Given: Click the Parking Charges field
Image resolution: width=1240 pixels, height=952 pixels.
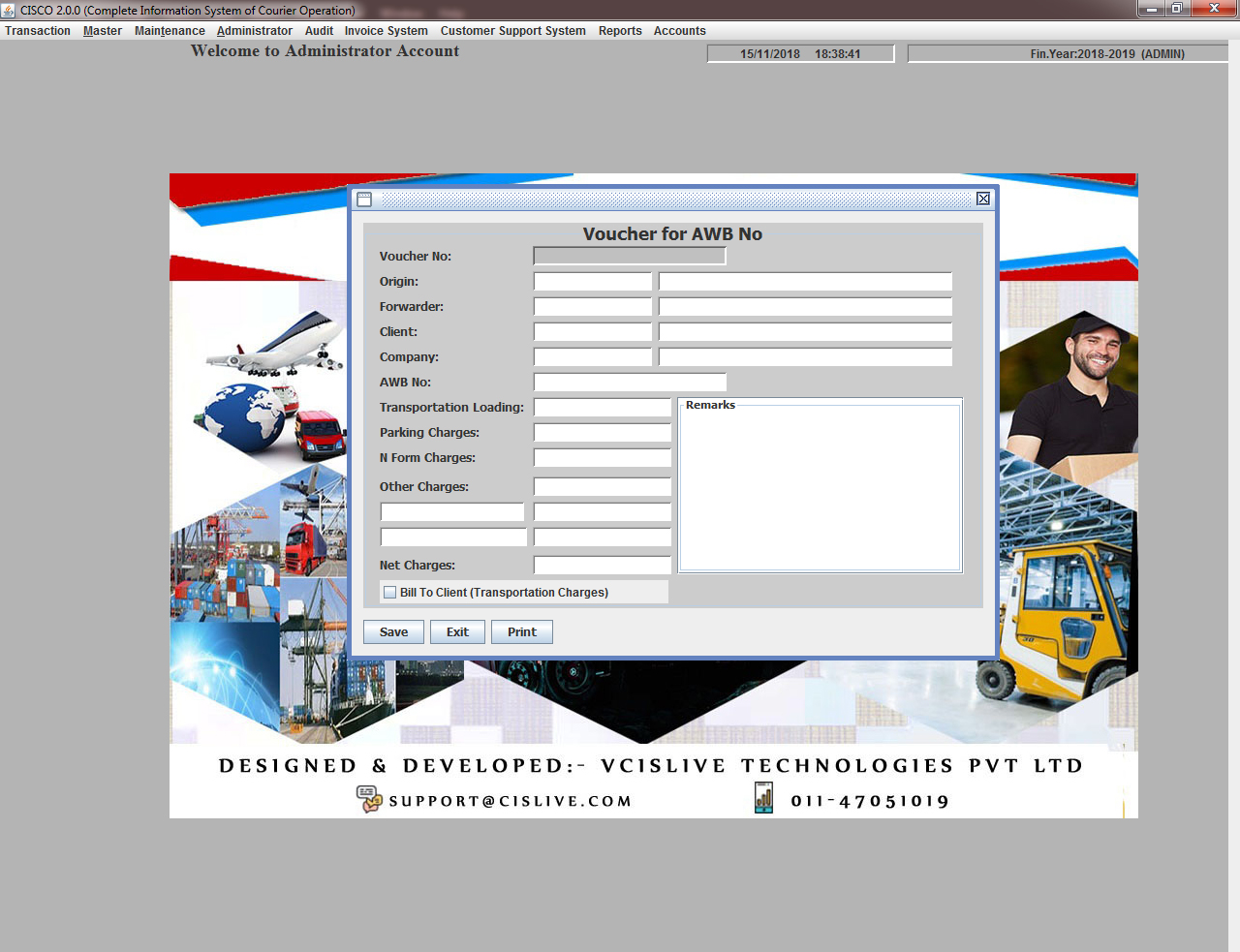Looking at the screenshot, I should pyautogui.click(x=603, y=433).
